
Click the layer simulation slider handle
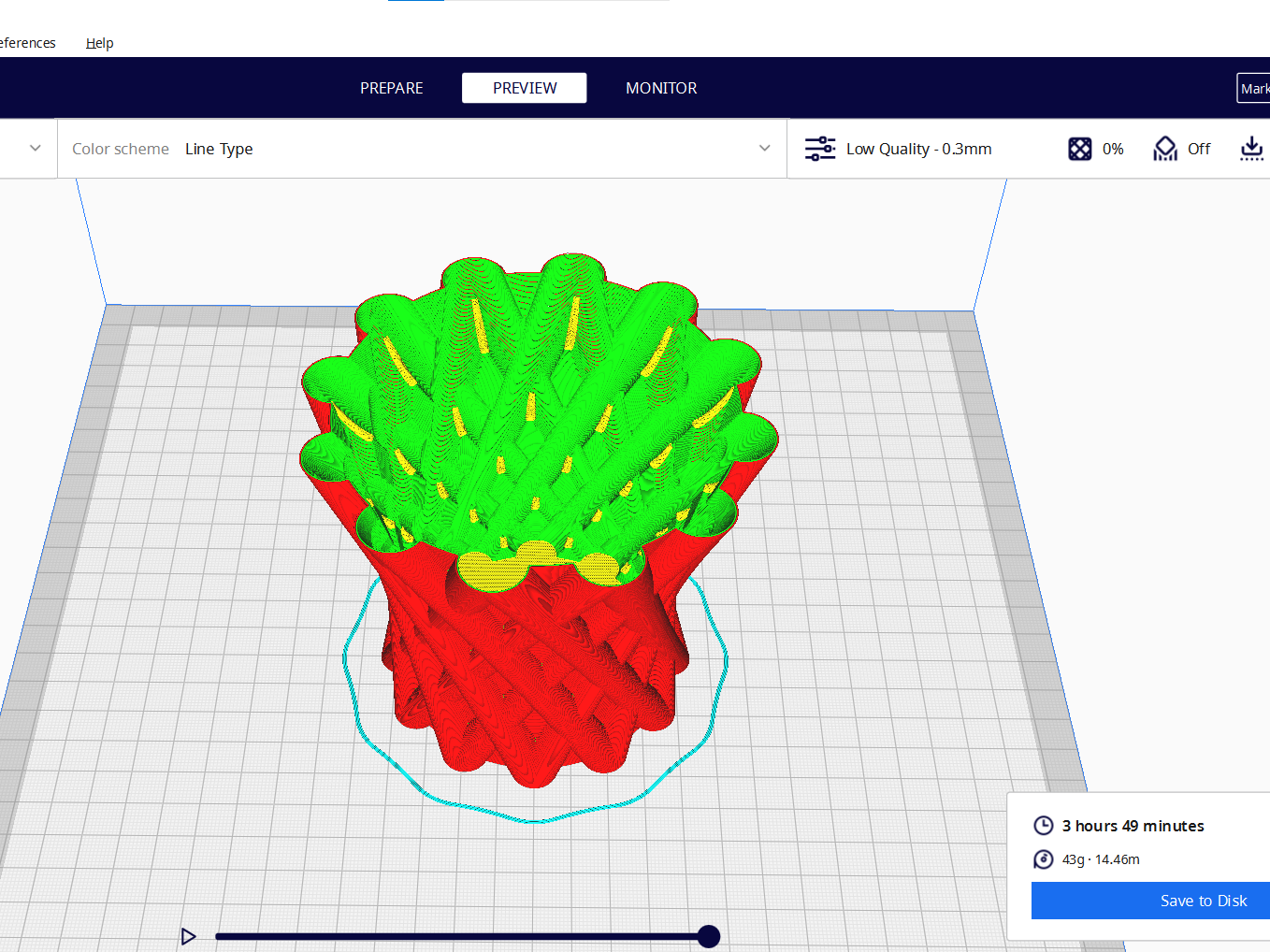coord(709,936)
